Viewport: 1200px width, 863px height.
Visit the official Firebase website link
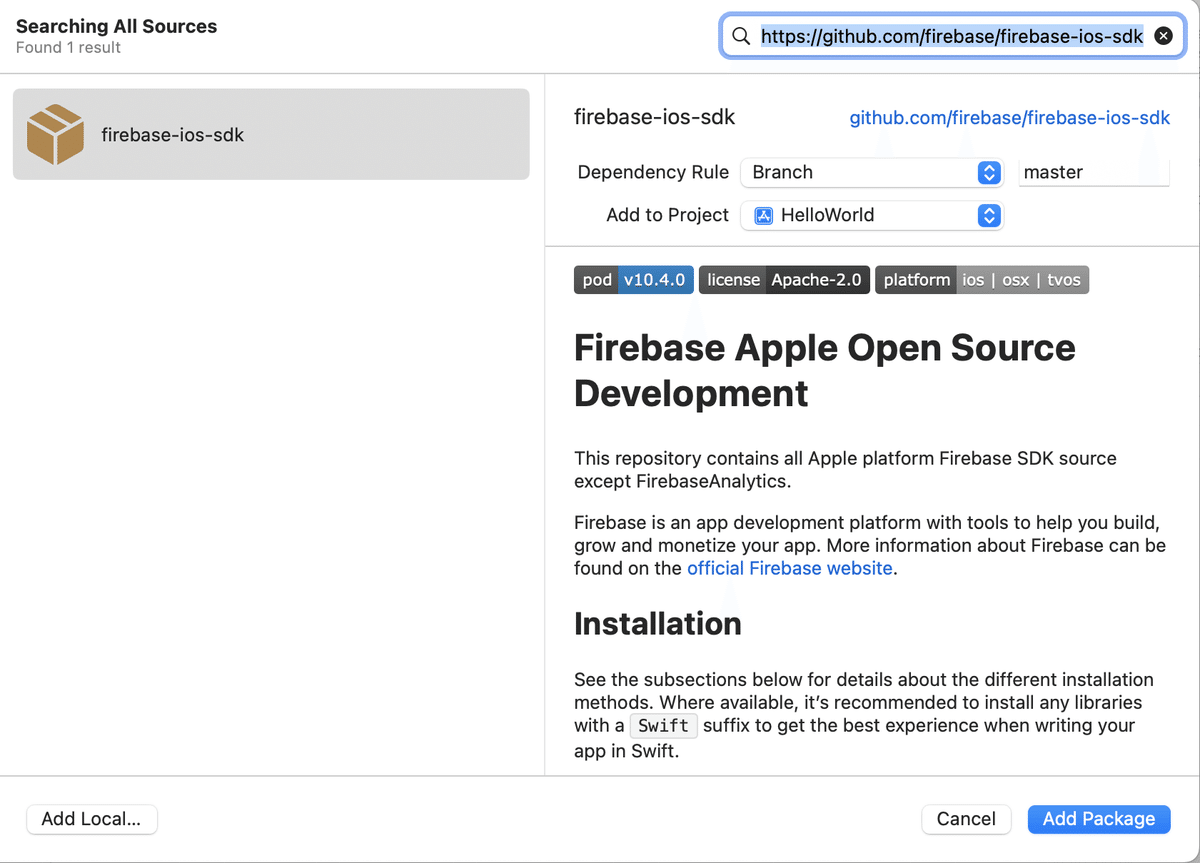click(x=789, y=568)
